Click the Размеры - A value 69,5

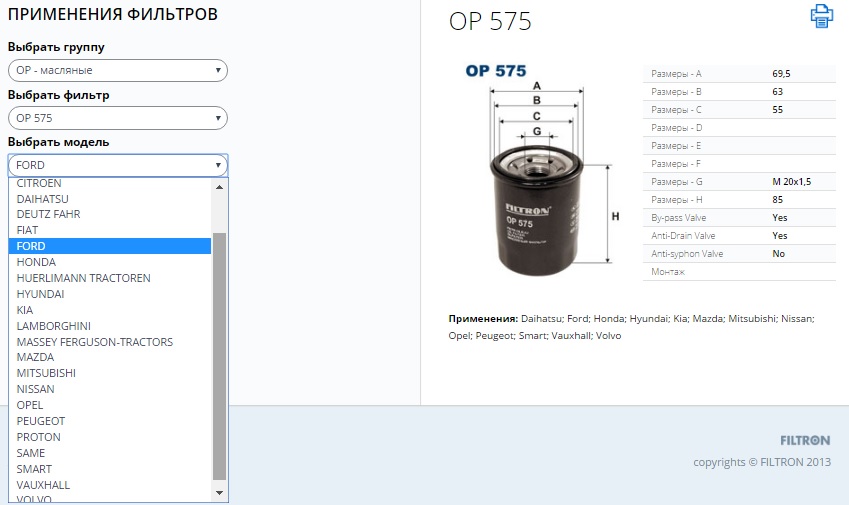point(781,74)
